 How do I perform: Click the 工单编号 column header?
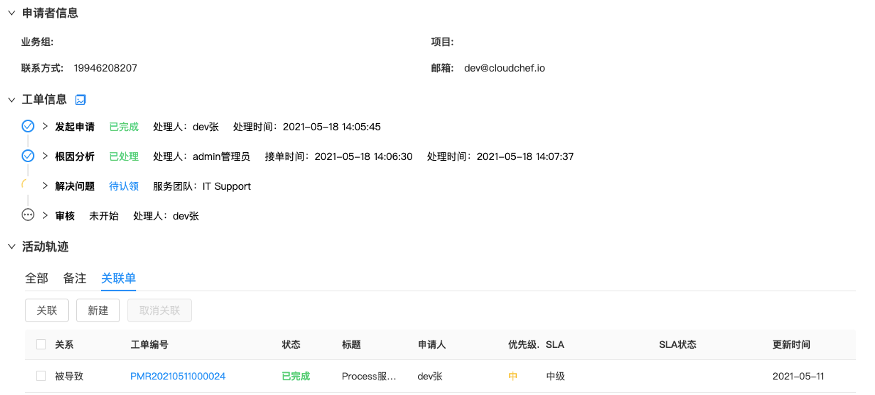tap(150, 345)
